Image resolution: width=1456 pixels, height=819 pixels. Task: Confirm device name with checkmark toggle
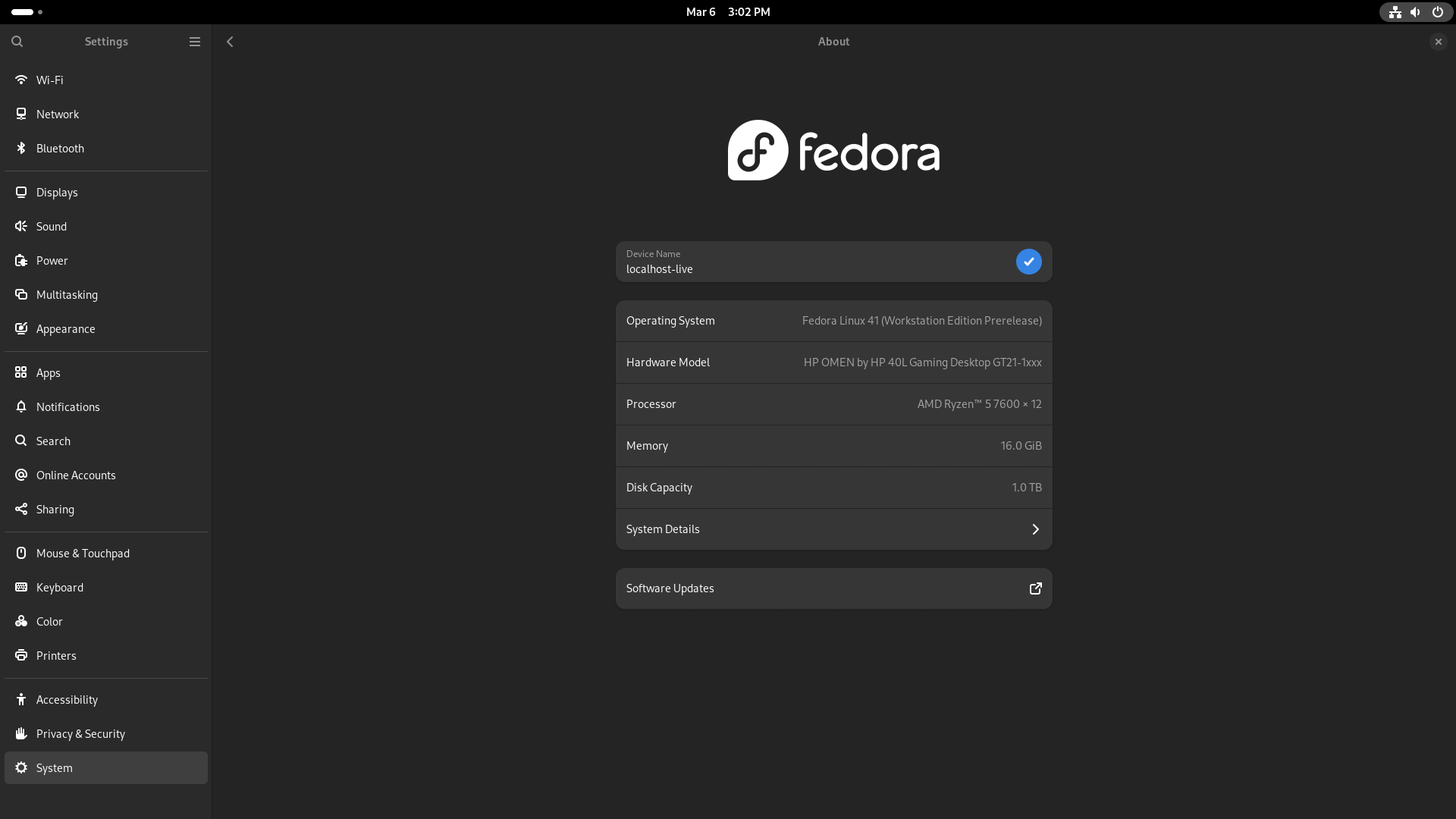click(1029, 261)
